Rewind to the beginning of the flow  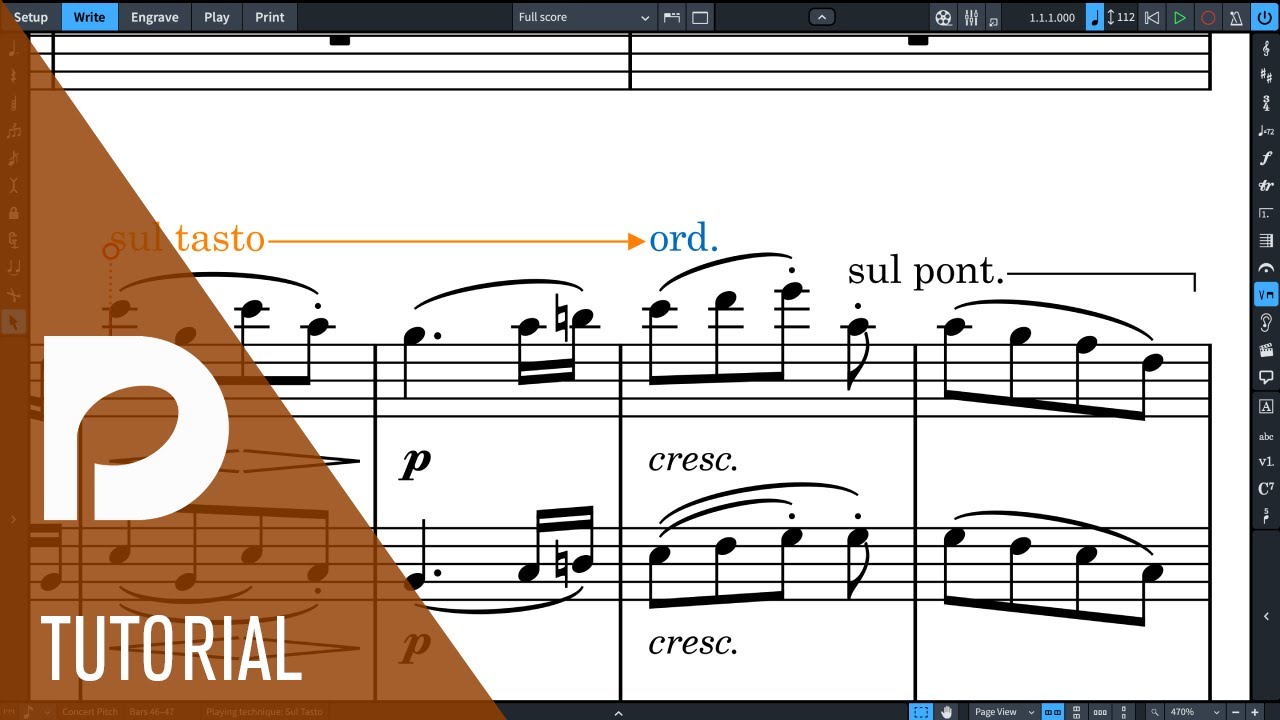pyautogui.click(x=1152, y=17)
